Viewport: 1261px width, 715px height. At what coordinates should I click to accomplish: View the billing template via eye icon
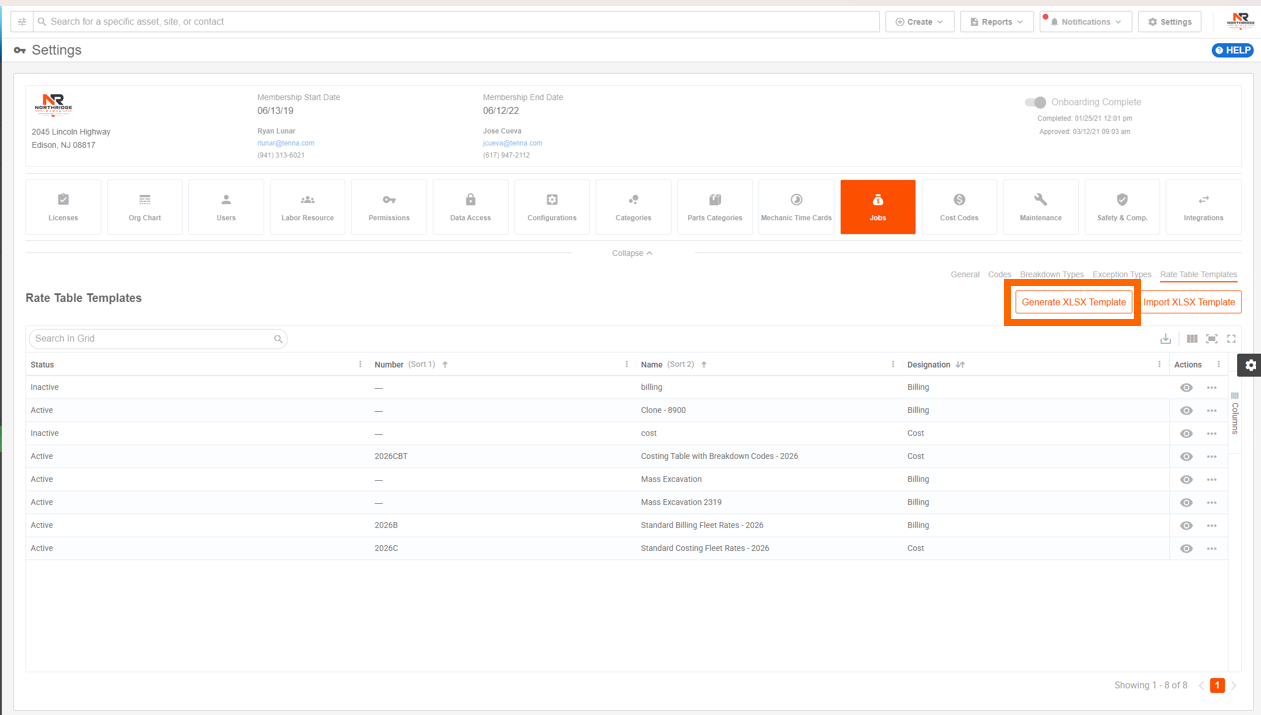(x=1186, y=388)
